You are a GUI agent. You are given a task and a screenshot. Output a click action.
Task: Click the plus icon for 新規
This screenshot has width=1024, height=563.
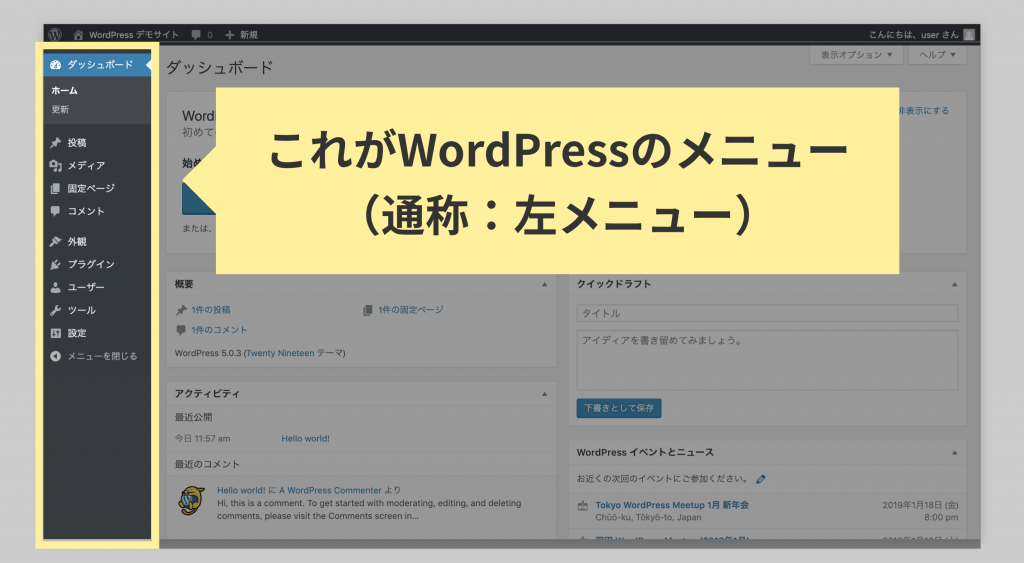[229, 35]
